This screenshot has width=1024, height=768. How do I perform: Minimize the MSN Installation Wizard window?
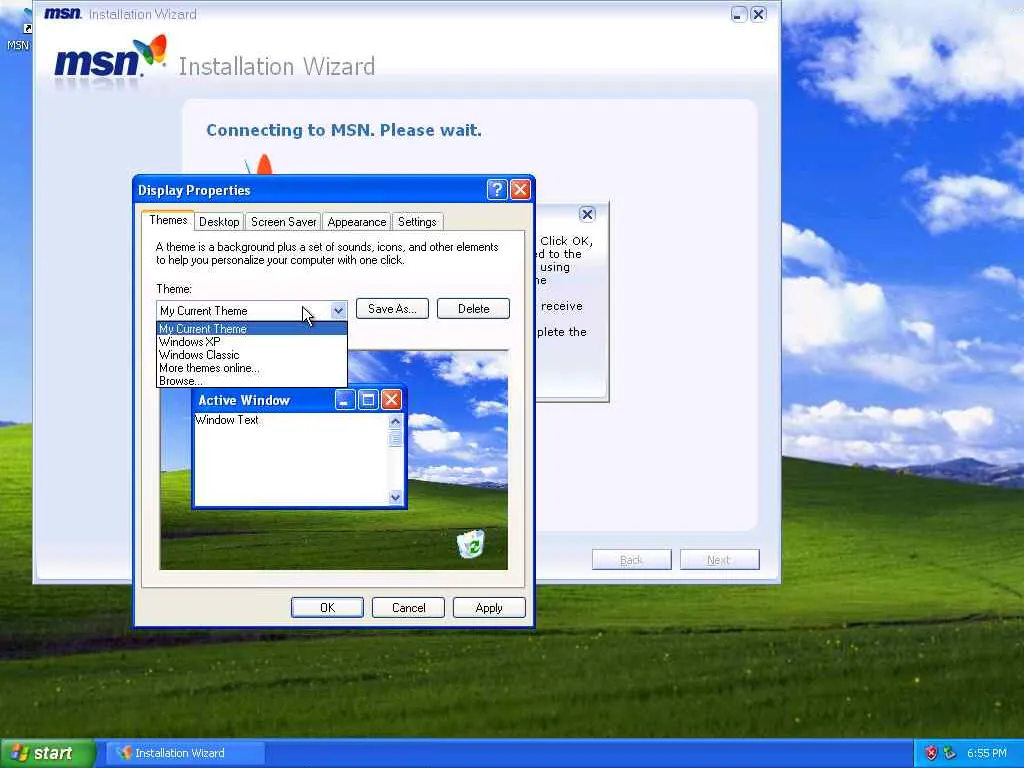739,14
